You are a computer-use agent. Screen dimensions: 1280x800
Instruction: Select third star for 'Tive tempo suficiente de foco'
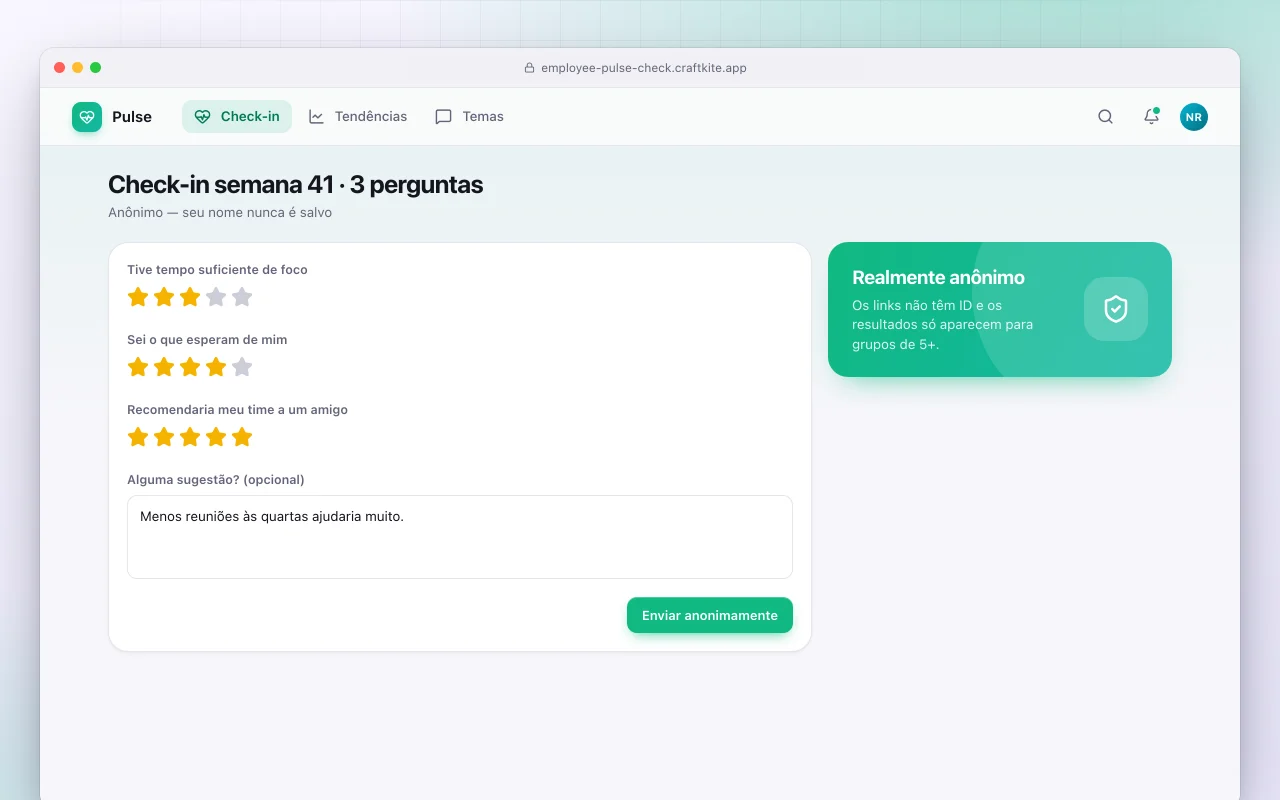[x=190, y=297]
